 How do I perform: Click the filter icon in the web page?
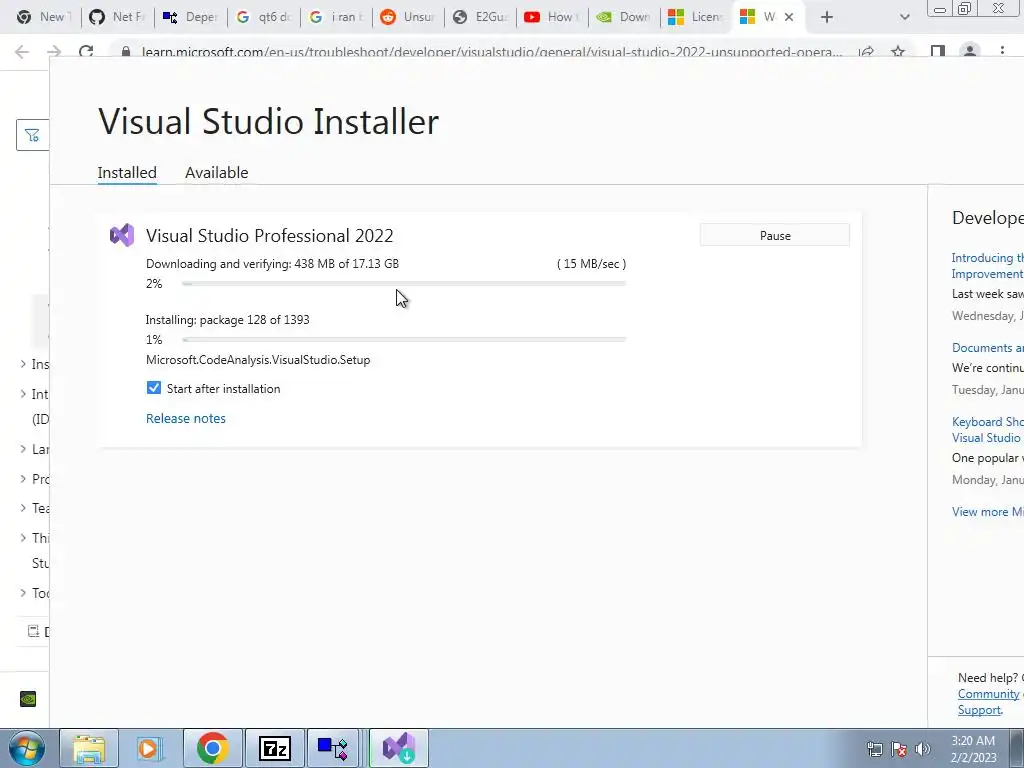[32, 135]
